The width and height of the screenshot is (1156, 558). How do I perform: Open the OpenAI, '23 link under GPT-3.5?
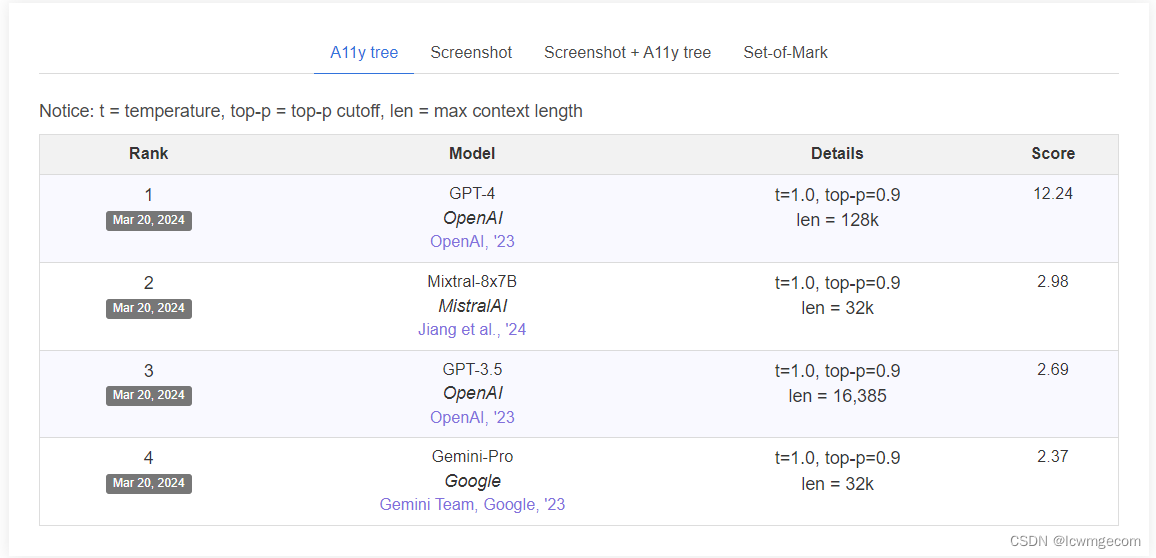(x=473, y=417)
